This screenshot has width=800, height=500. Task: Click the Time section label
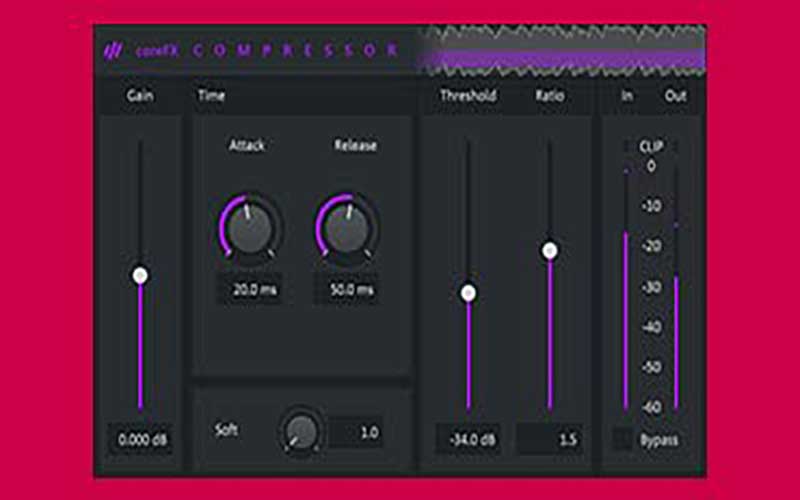211,96
